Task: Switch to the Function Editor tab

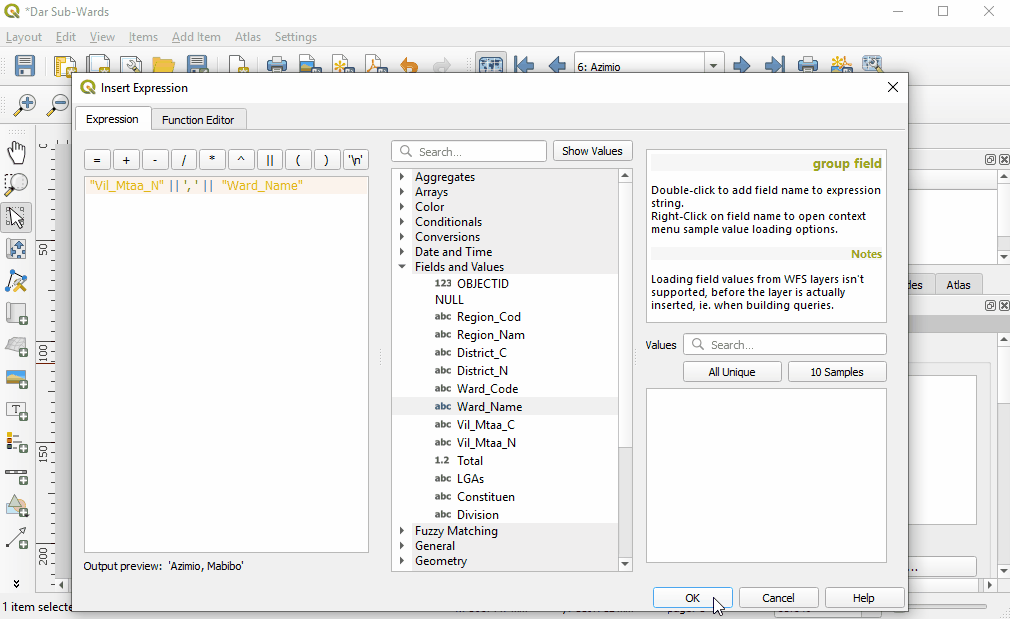Action: (198, 120)
